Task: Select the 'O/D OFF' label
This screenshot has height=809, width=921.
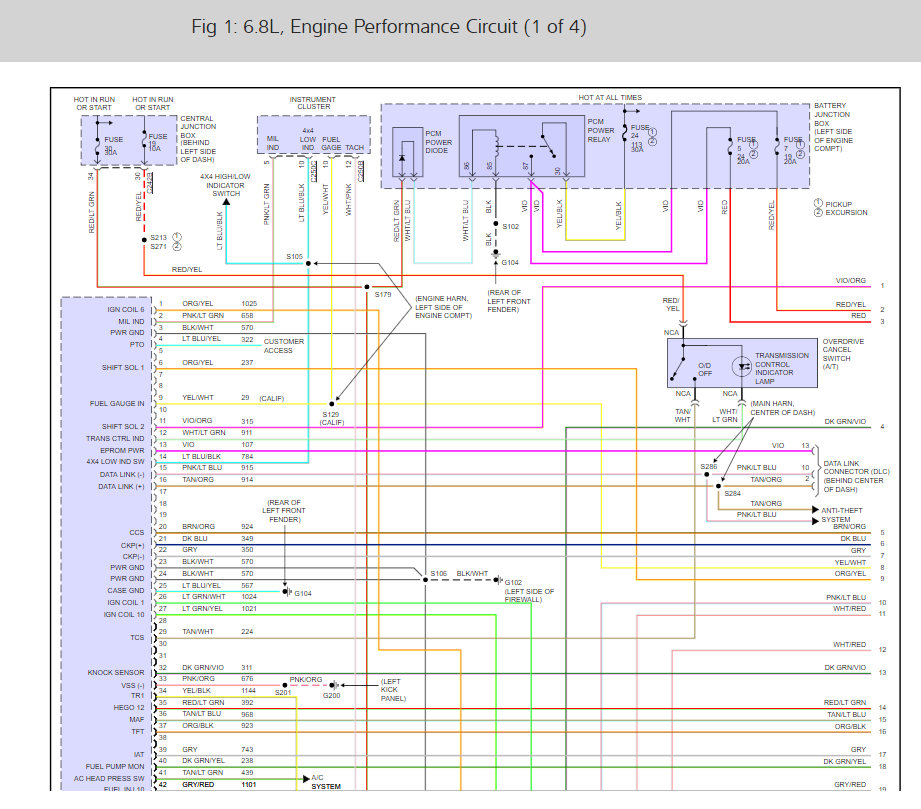Action: click(x=704, y=370)
